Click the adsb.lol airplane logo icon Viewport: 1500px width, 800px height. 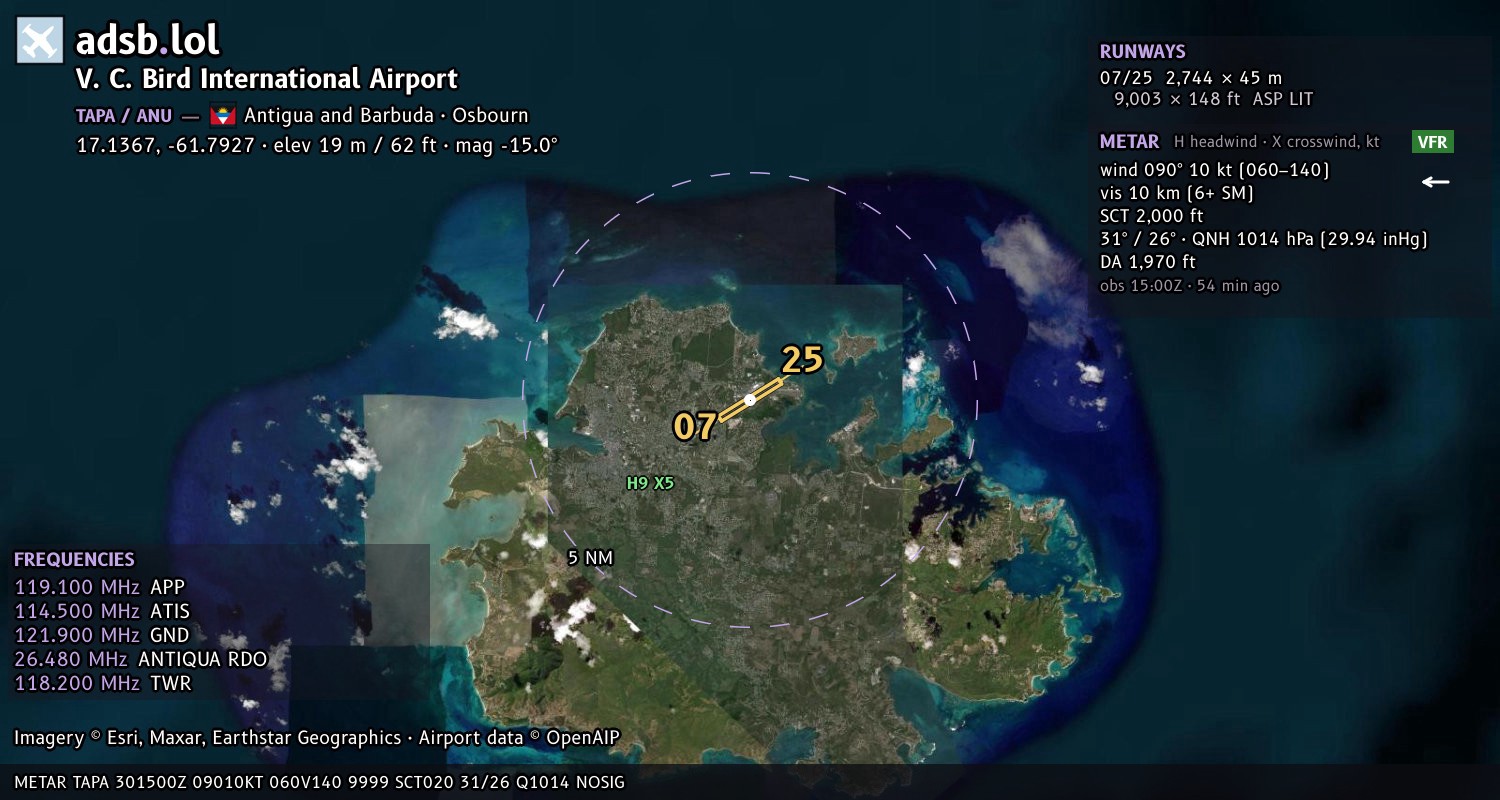click(40, 40)
